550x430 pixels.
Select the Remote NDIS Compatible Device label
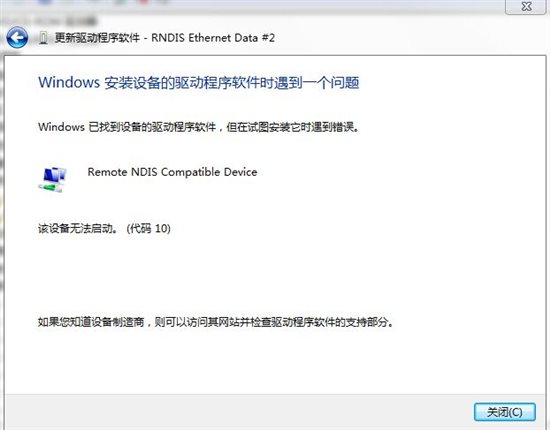172,172
